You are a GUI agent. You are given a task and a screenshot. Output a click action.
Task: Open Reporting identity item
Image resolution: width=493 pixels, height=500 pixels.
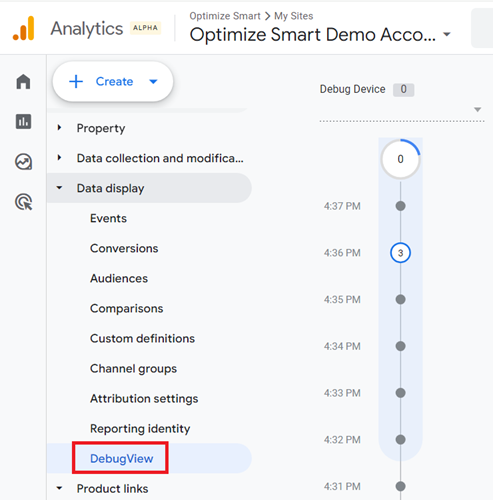coord(140,429)
